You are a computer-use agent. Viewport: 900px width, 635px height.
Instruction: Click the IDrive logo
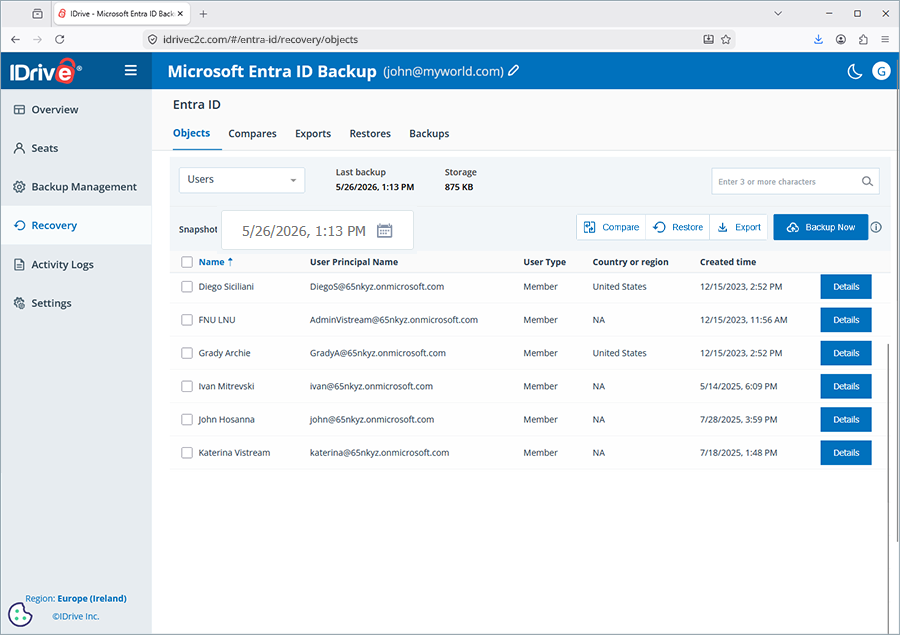click(x=45, y=71)
